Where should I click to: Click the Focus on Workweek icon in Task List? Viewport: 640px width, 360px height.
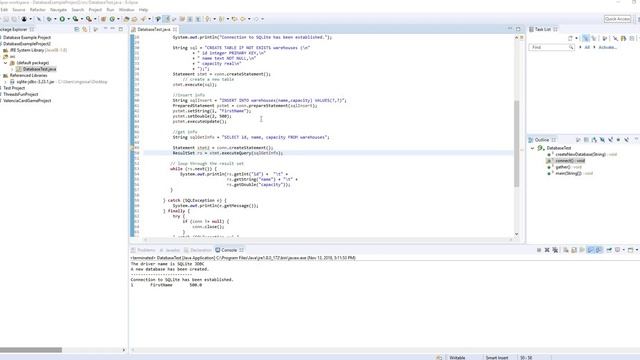604,38
